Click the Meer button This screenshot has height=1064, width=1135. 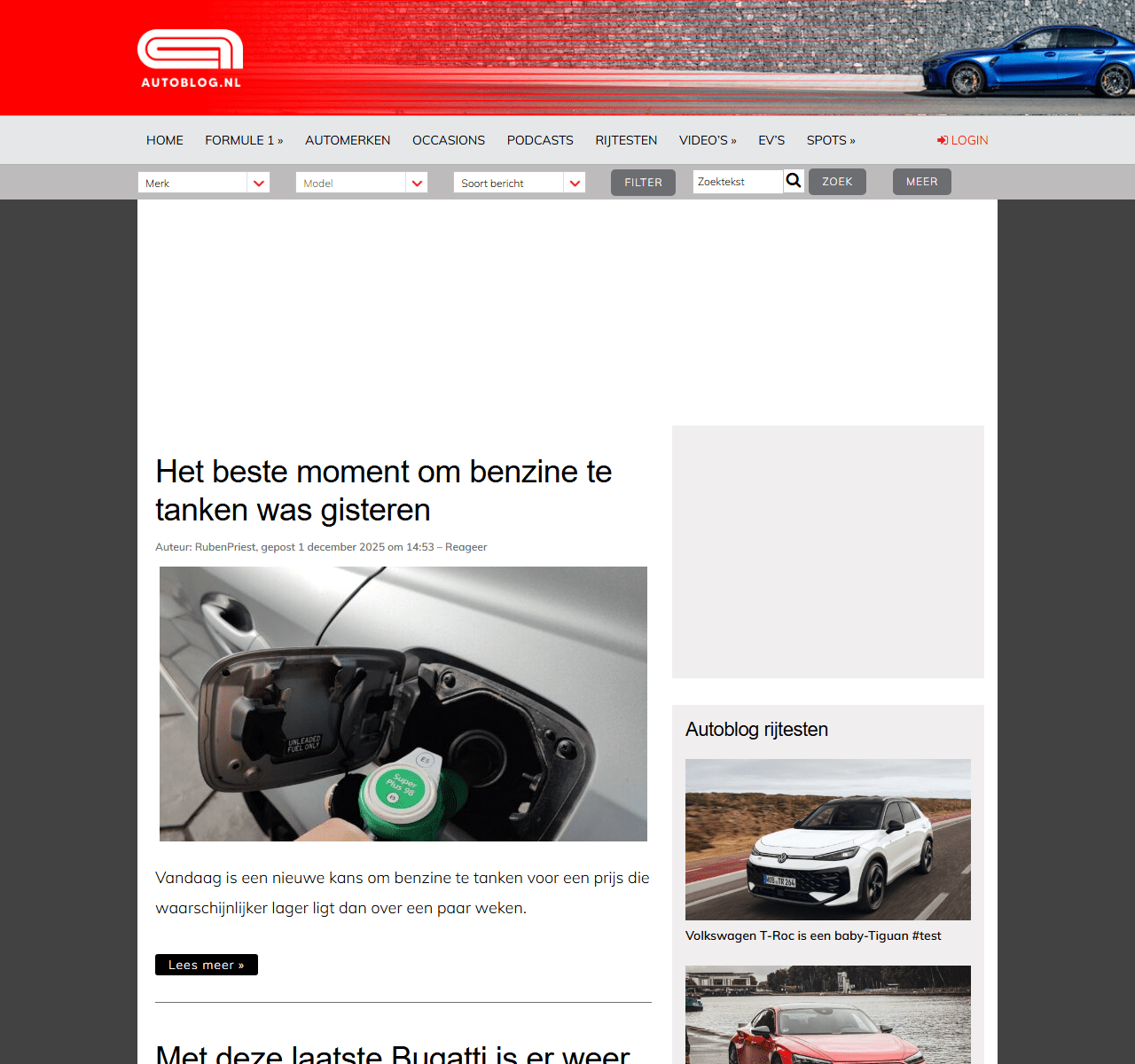[921, 182]
